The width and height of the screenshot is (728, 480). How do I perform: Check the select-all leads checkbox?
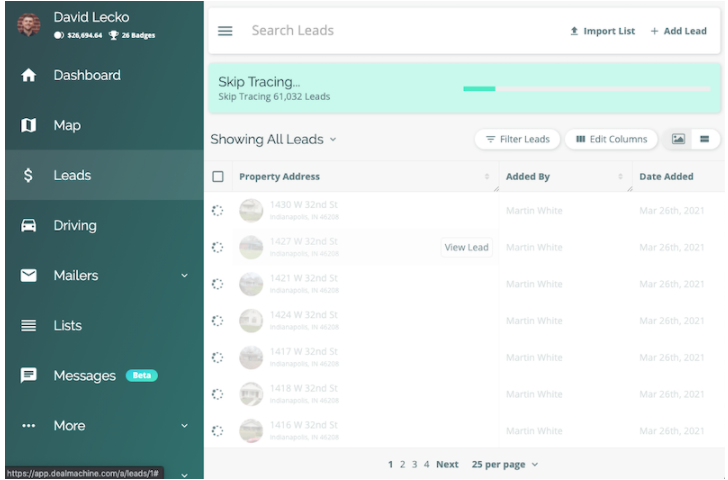218,176
